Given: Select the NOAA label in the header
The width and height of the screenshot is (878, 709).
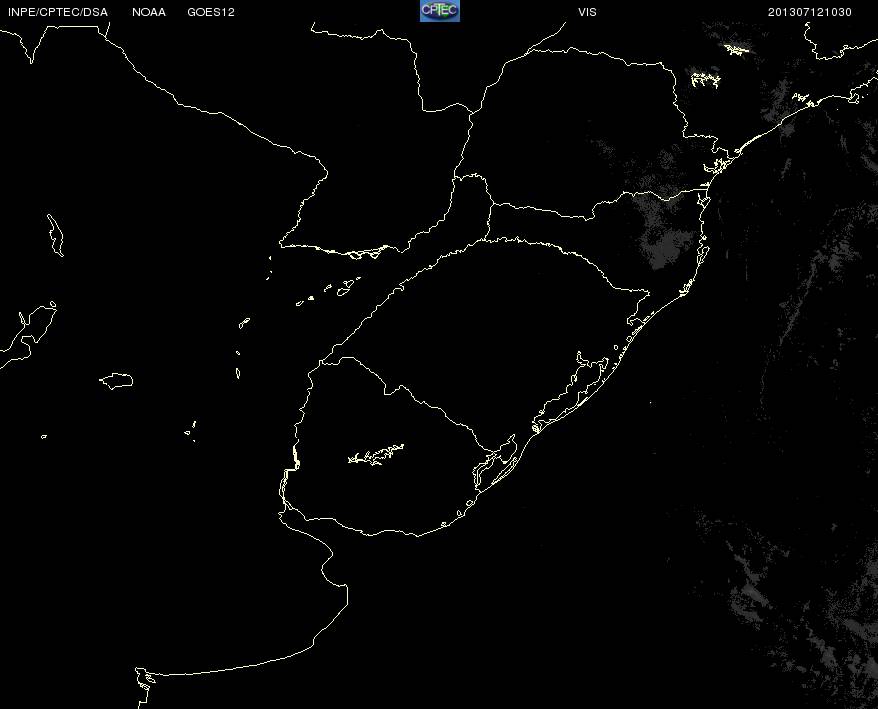Looking at the screenshot, I should coord(149,12).
